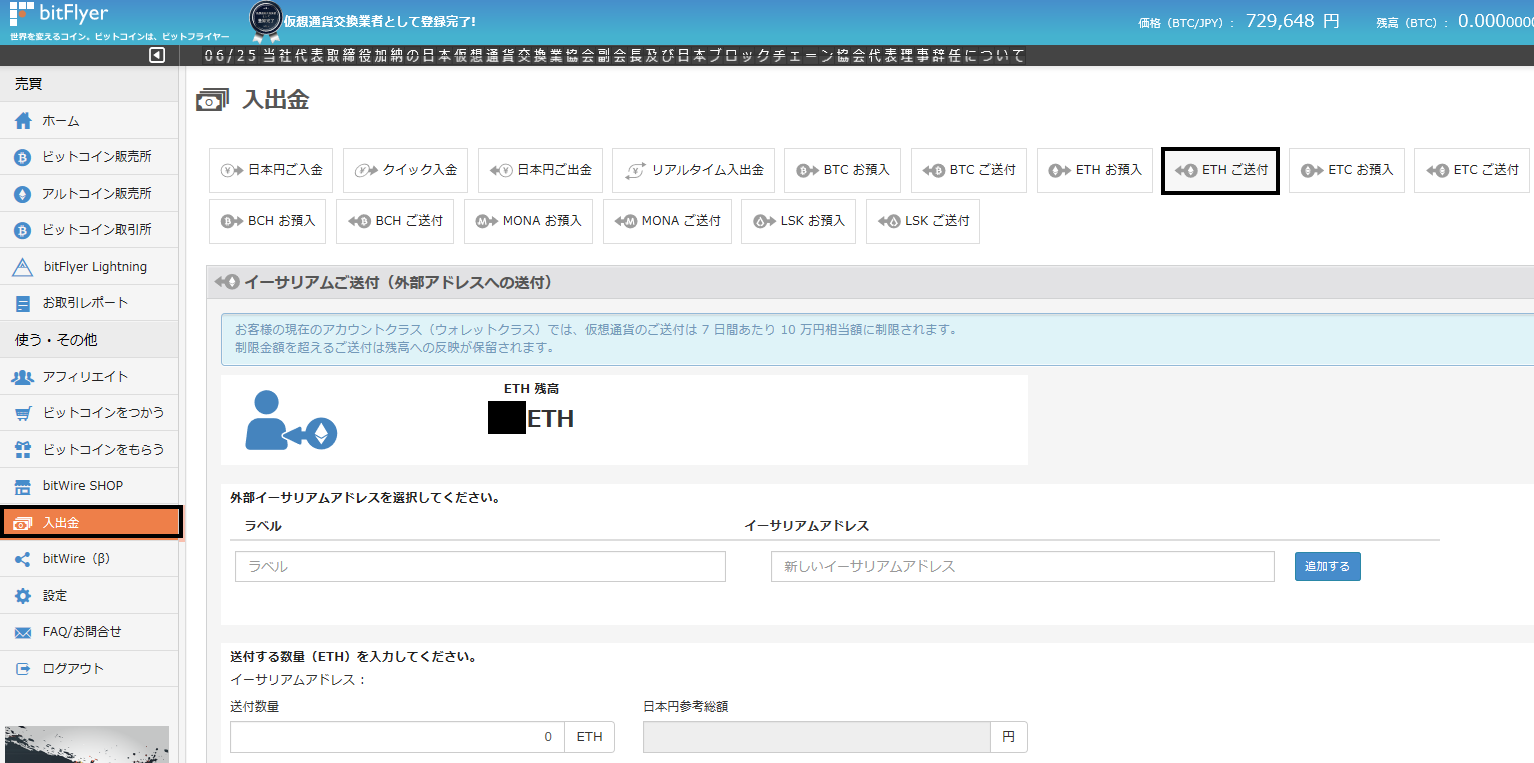Open the LSK お預入 tab
This screenshot has height=763, width=1534.
[798, 221]
